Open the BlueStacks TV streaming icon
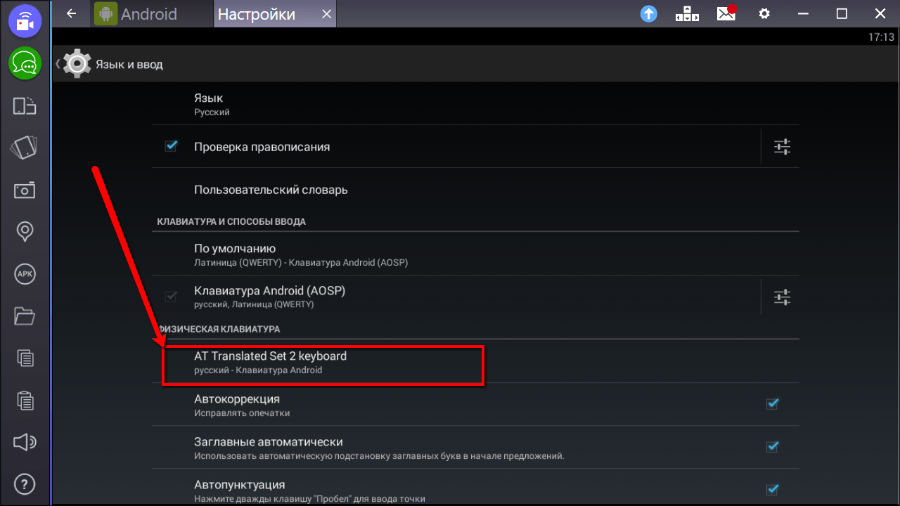The height and width of the screenshot is (506, 900). (x=25, y=21)
